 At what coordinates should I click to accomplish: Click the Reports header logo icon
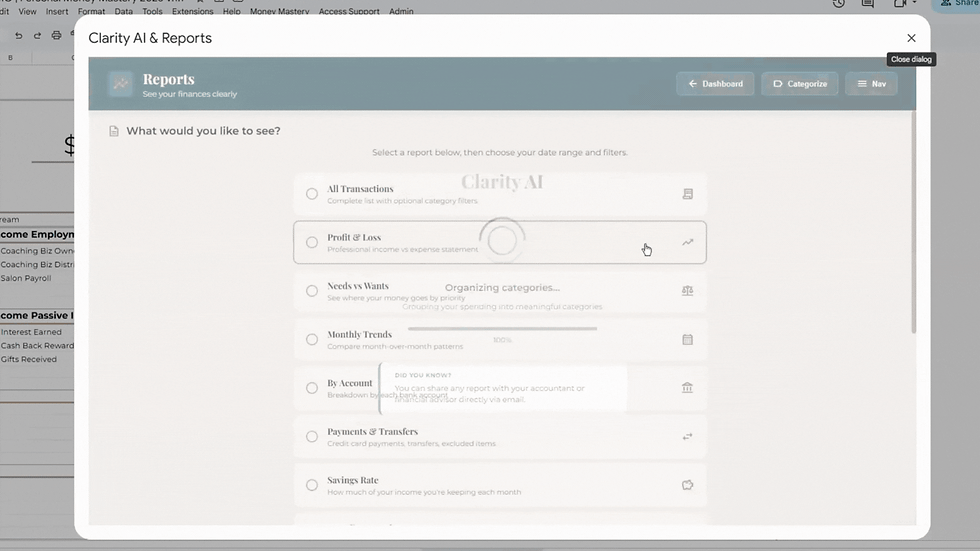121,84
